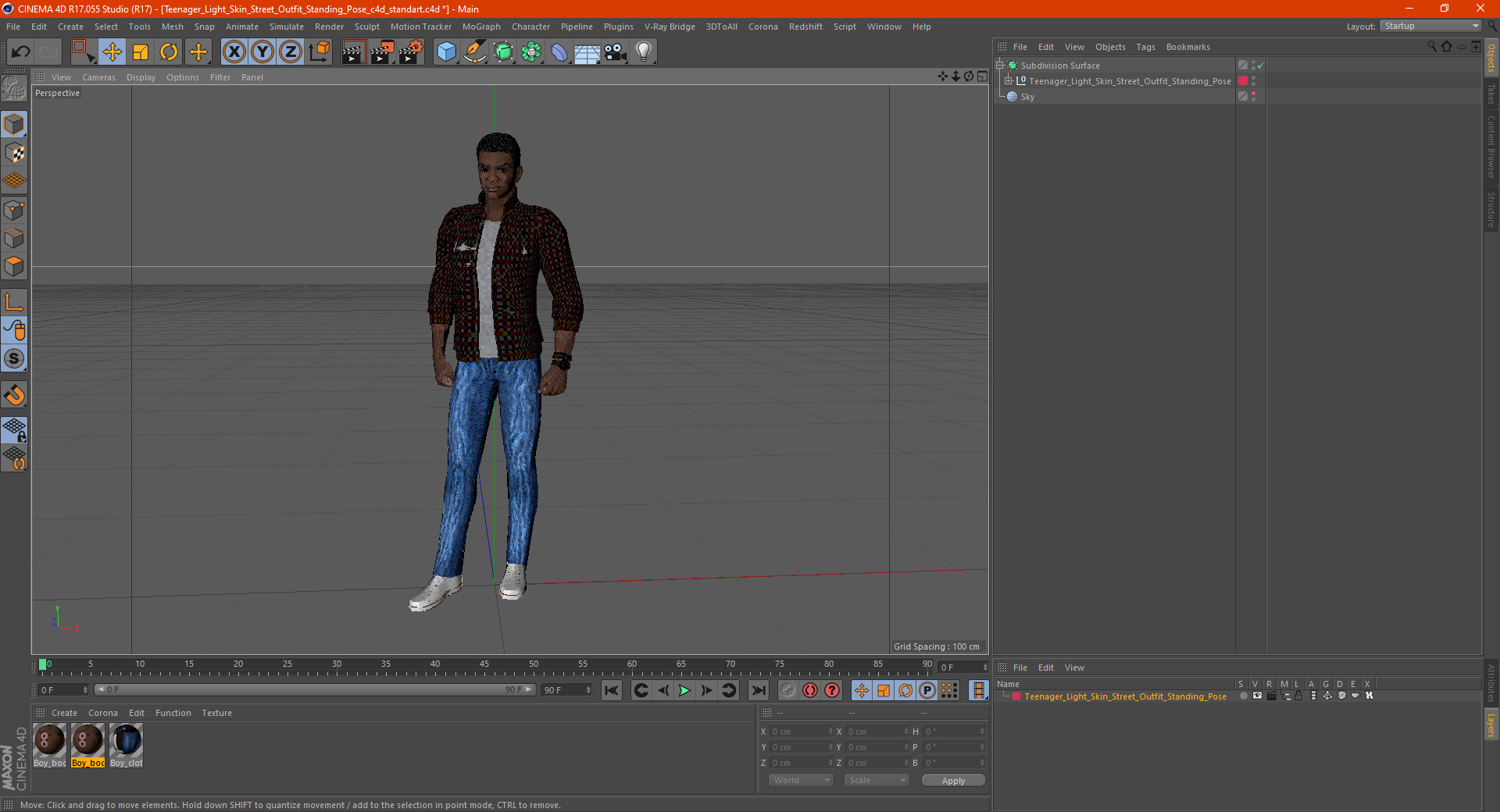
Task: Click red layer swatch on Teenager object
Action: click(1243, 81)
